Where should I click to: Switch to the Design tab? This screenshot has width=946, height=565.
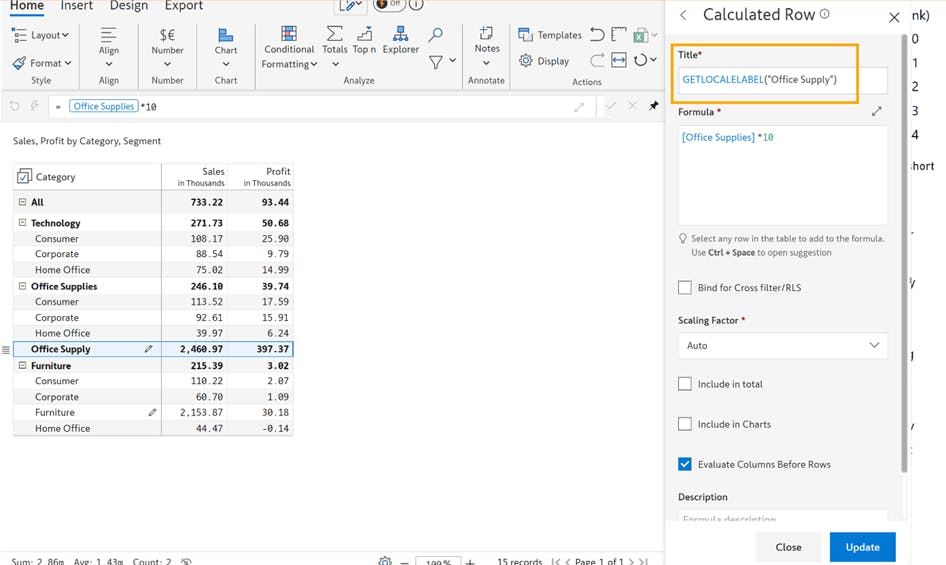129,5
